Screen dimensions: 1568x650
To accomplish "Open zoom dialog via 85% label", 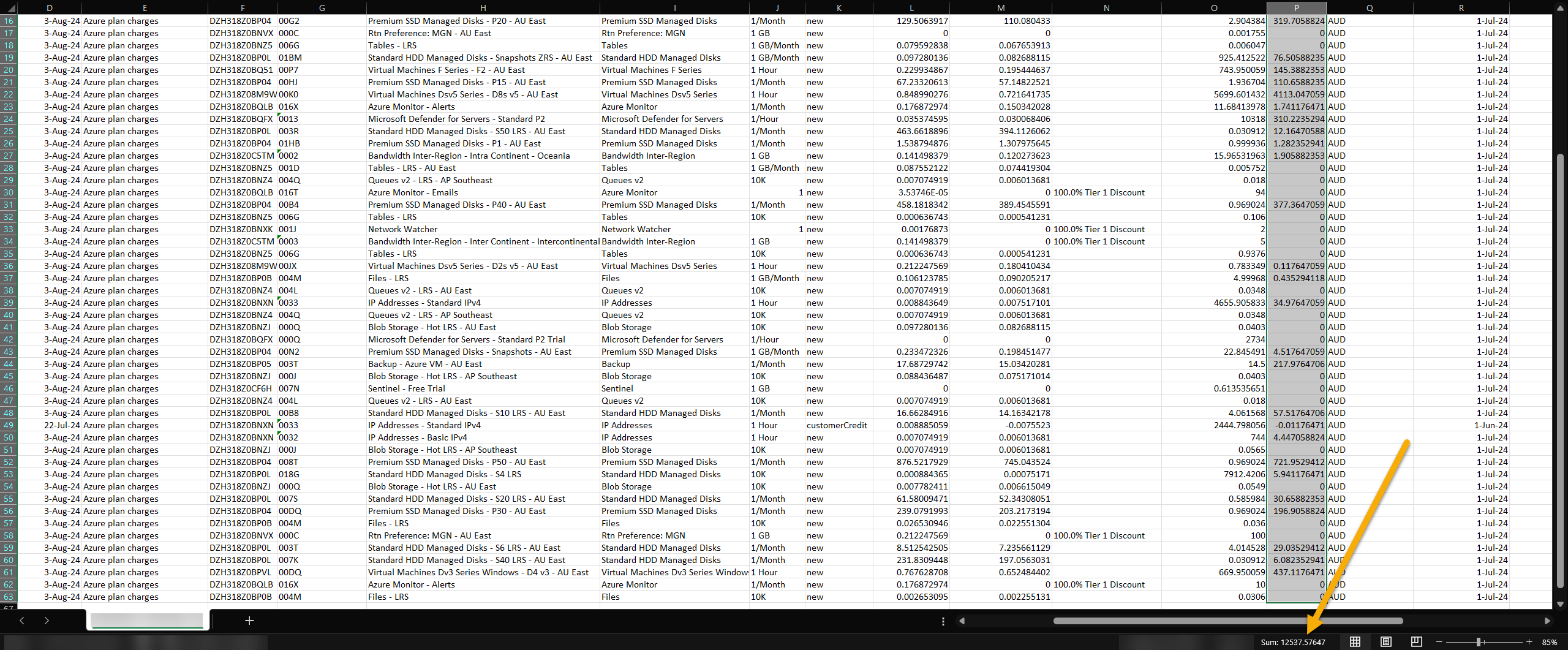I will pyautogui.click(x=1550, y=642).
